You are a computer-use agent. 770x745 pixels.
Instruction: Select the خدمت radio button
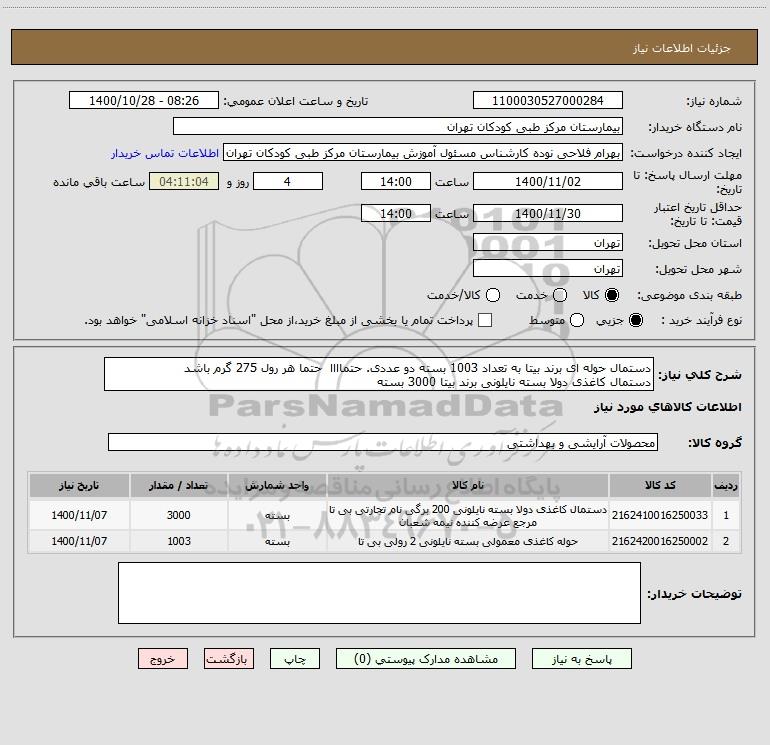pyautogui.click(x=559, y=296)
